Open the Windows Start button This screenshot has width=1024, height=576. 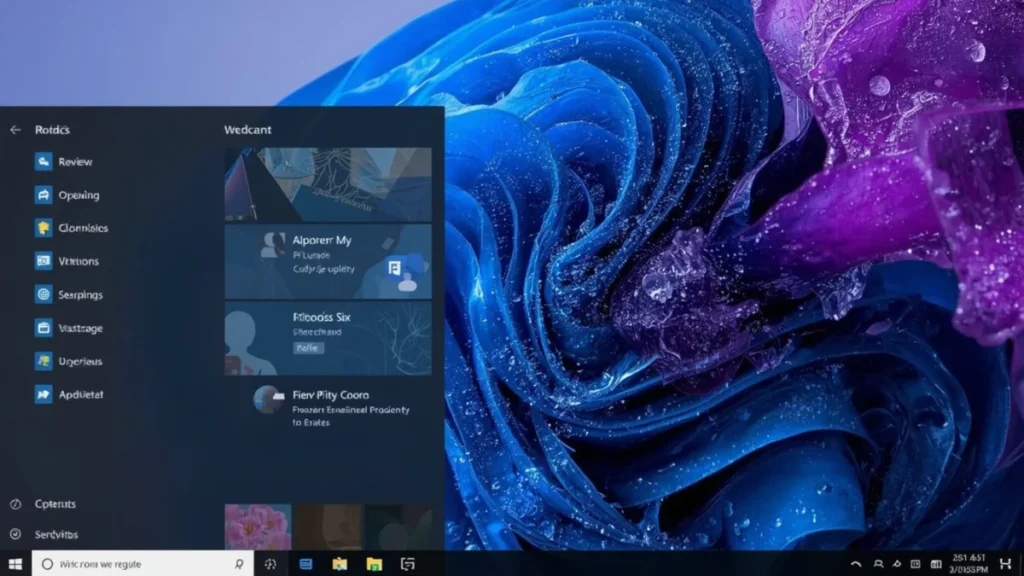(16, 564)
